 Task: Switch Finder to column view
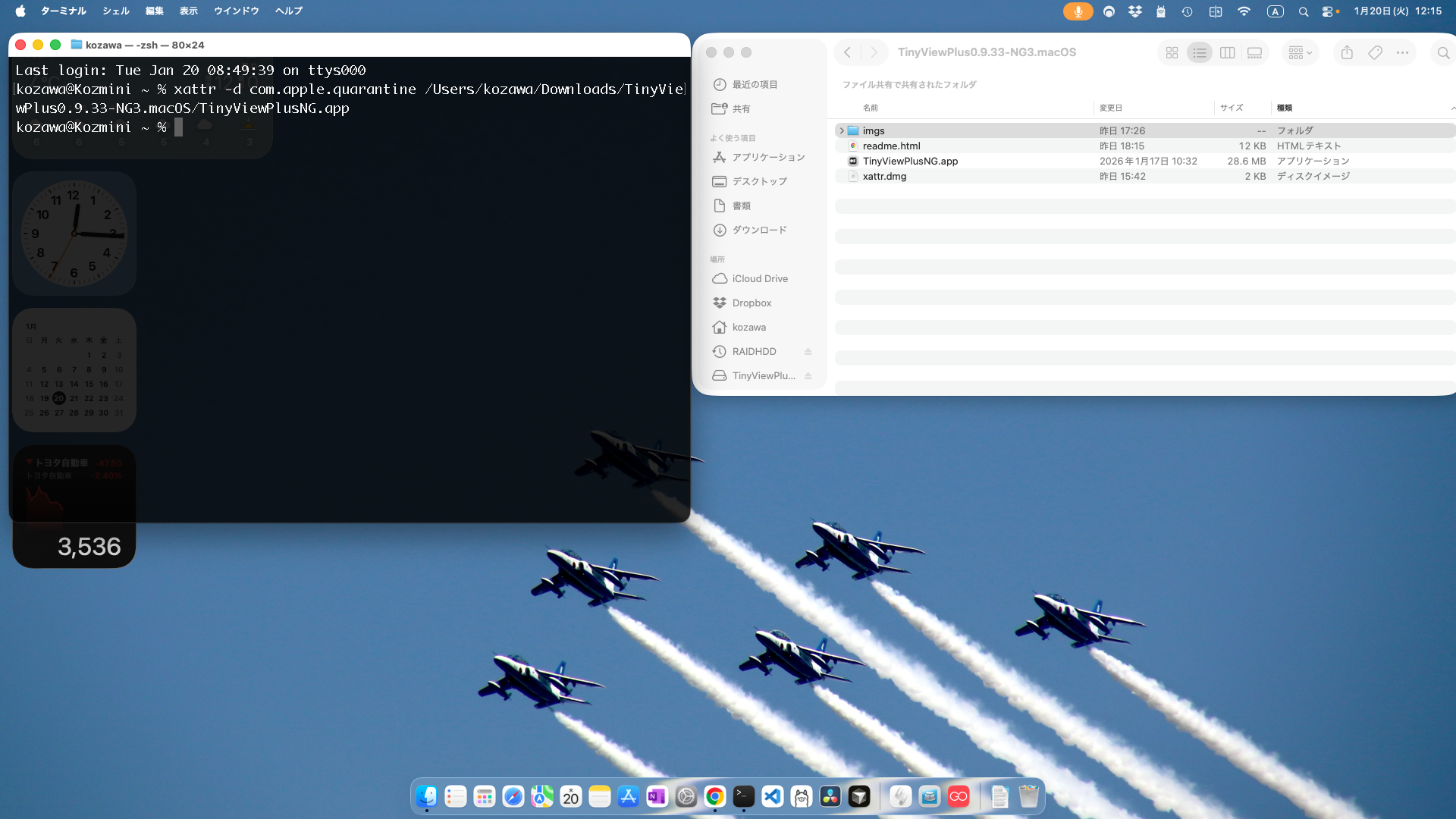click(x=1227, y=53)
